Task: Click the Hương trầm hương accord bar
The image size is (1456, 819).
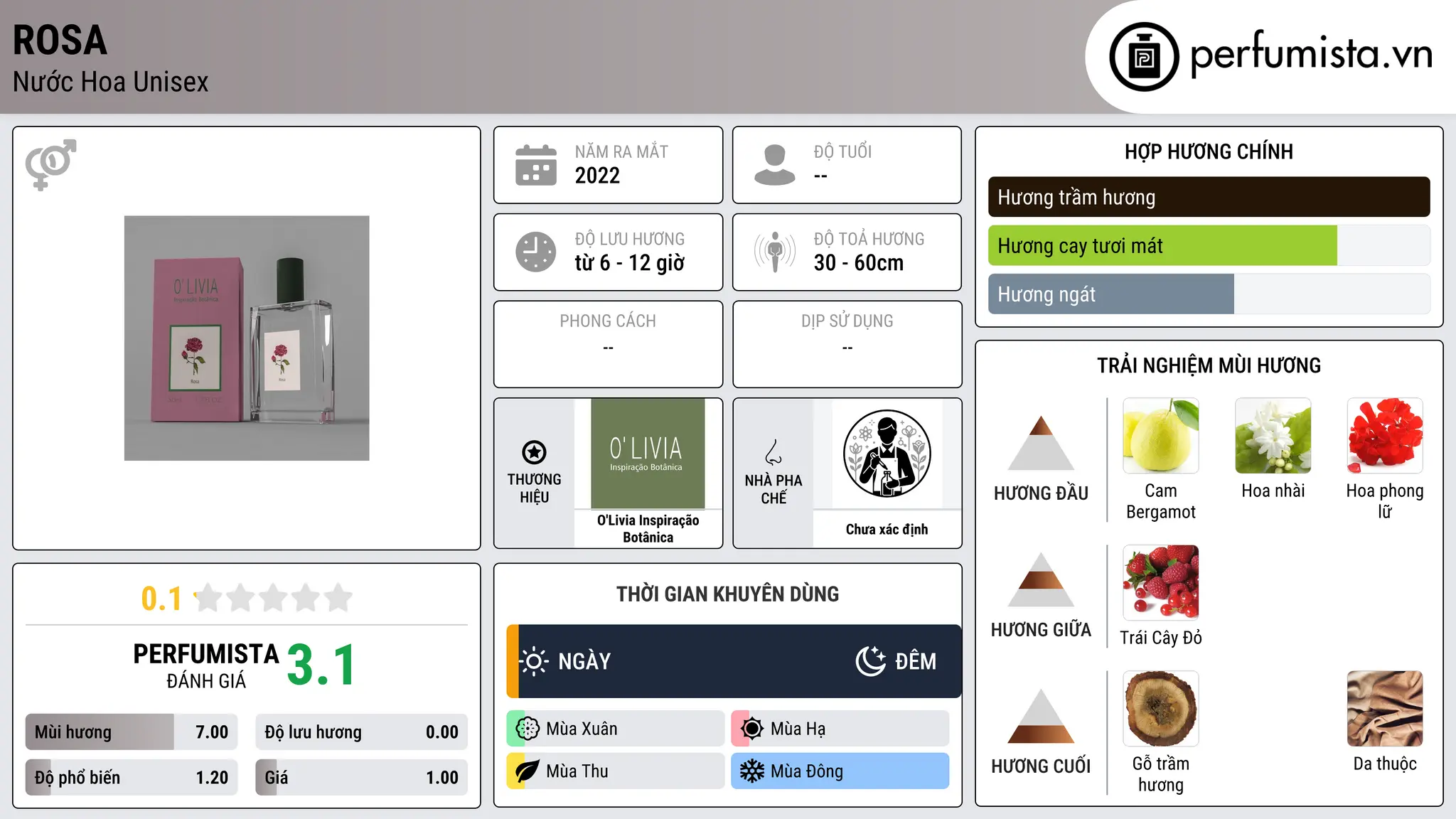Action: [x=1209, y=197]
